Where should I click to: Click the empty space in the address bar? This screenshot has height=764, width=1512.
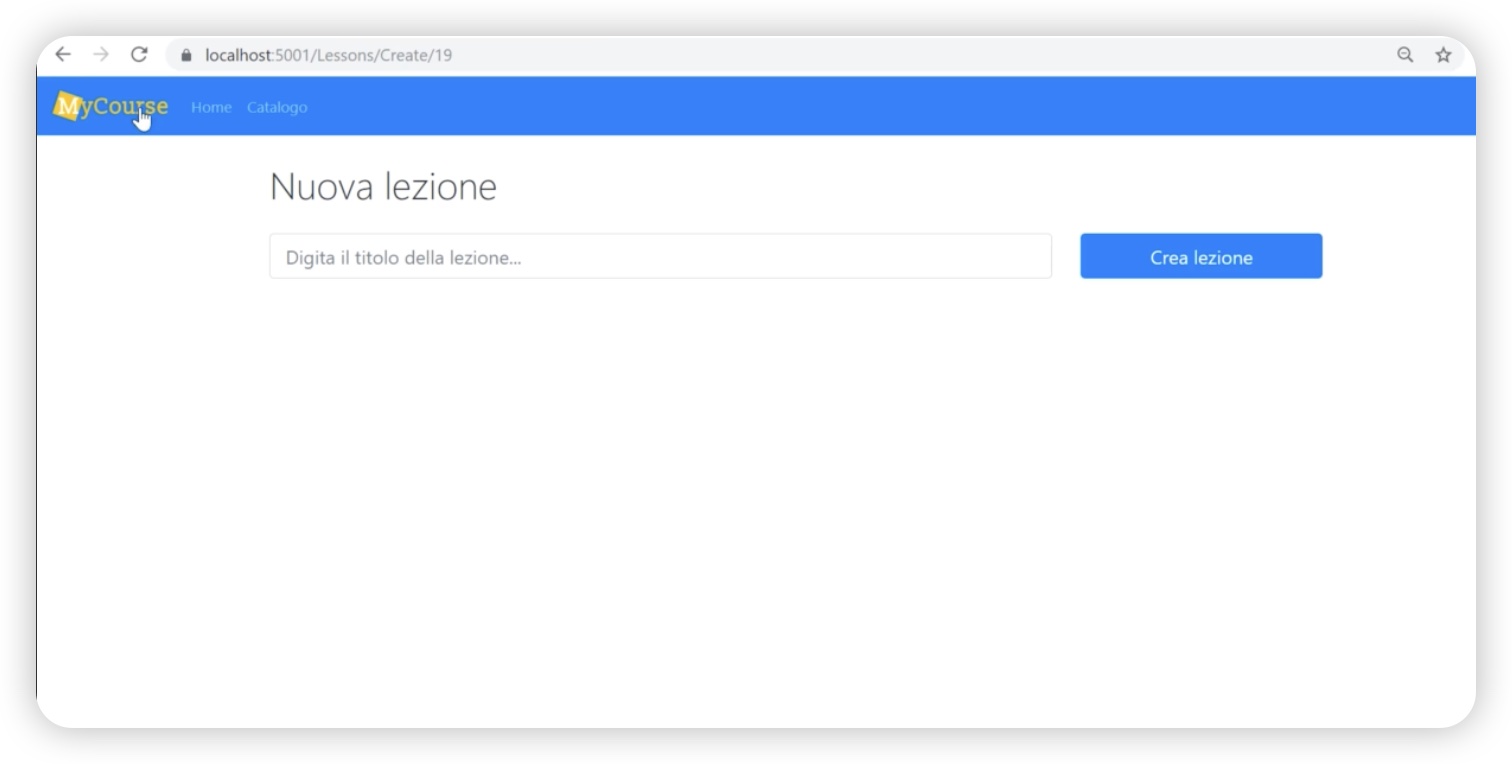click(x=900, y=55)
